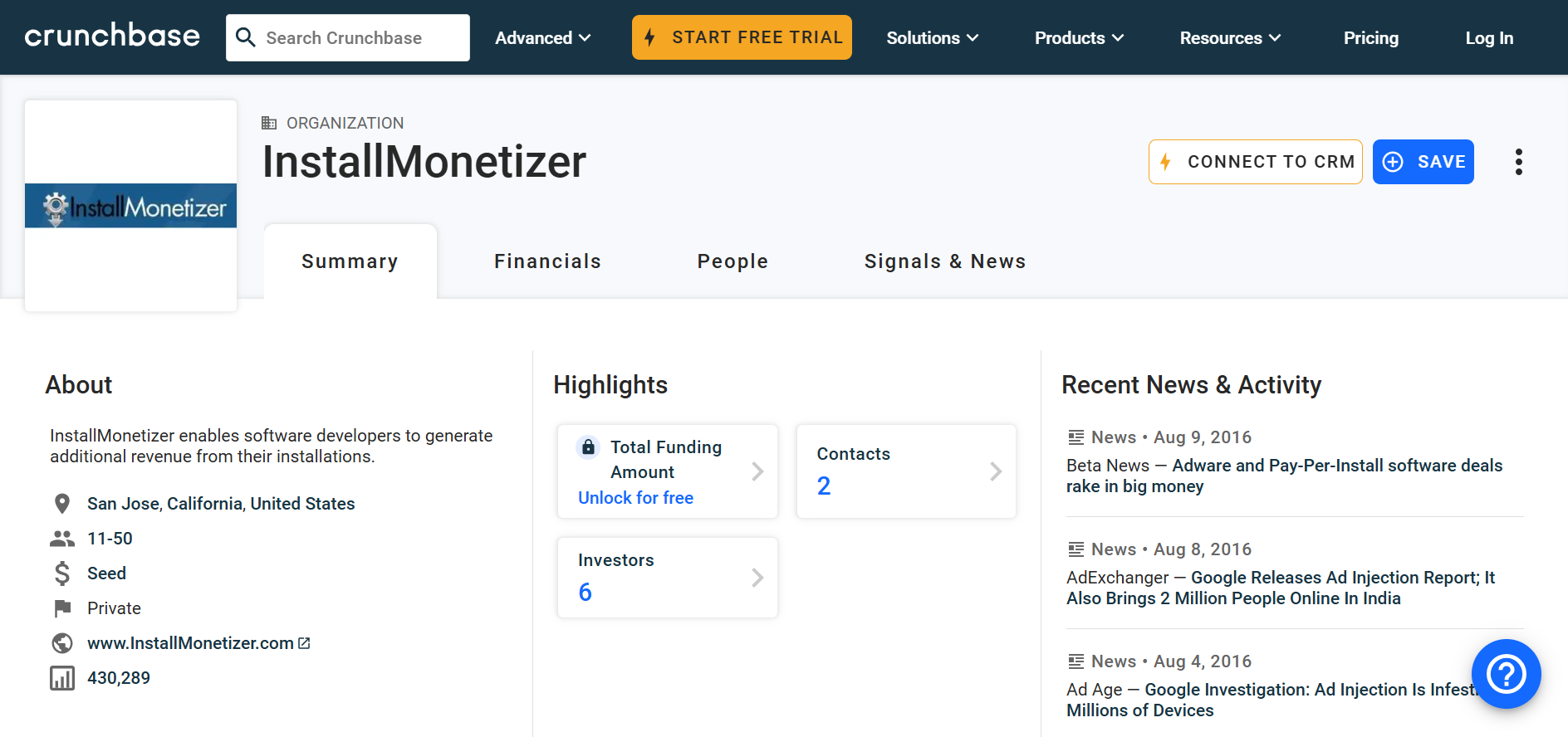Click the rank bar chart icon
1568x737 pixels.
click(62, 678)
